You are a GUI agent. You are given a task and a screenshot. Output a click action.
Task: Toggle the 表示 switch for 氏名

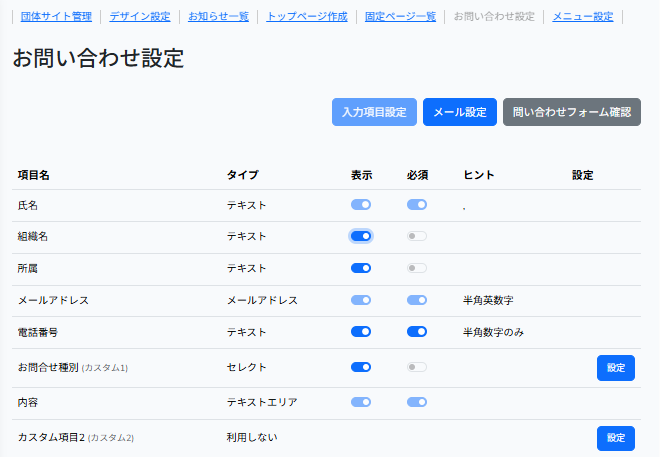(x=361, y=204)
